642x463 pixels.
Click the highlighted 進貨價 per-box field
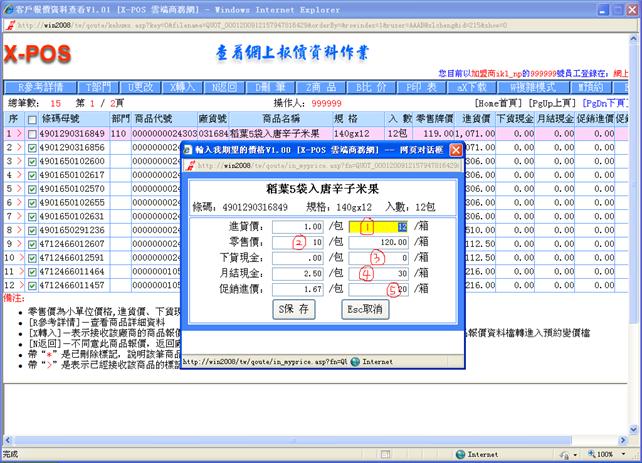coord(383,227)
